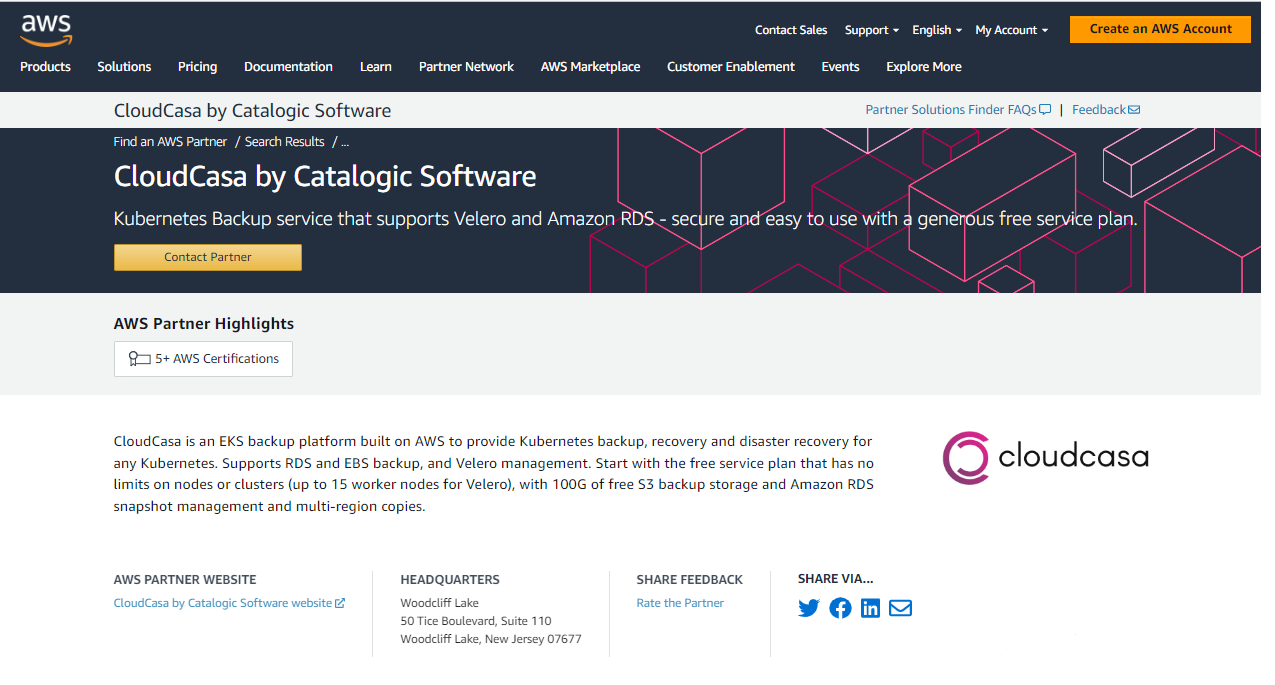The width and height of the screenshot is (1275, 685).
Task: Open the Support dropdown
Action: click(x=870, y=29)
